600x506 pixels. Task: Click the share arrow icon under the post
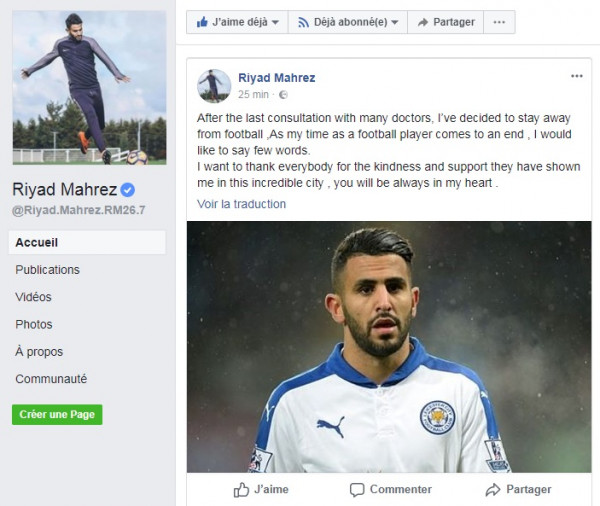point(492,489)
